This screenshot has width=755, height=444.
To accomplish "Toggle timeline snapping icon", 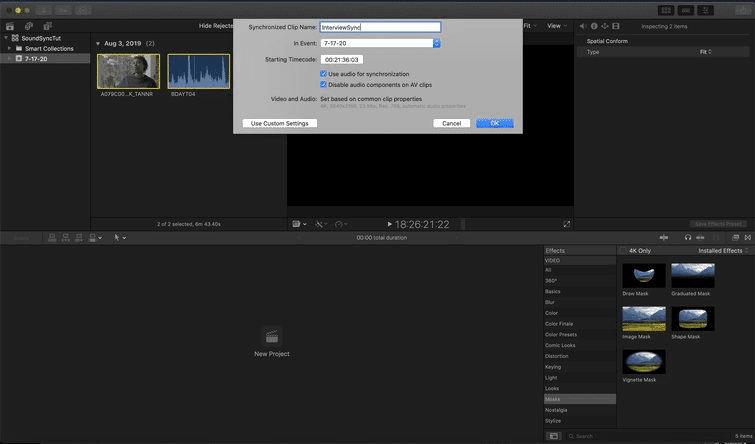I will click(x=700, y=237).
